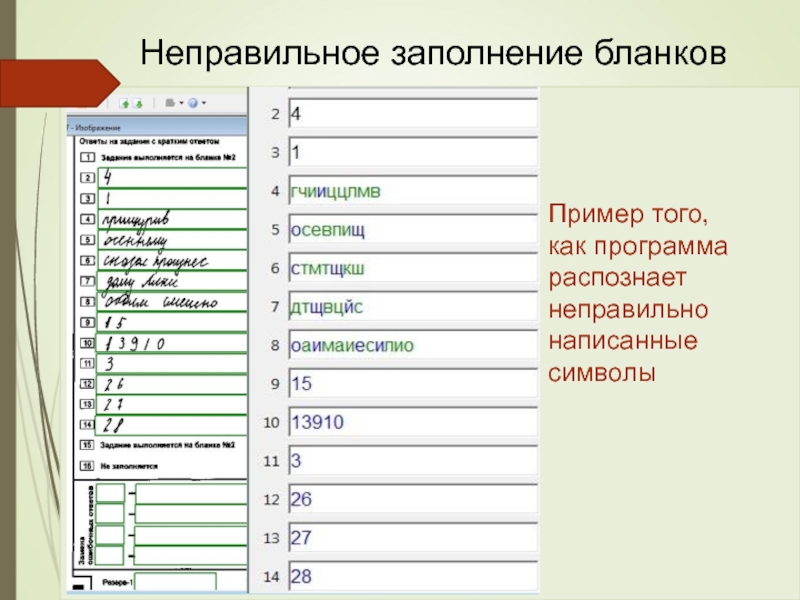Click field 5 with text 'осевпищ'
The image size is (800, 600).
[x=413, y=230]
